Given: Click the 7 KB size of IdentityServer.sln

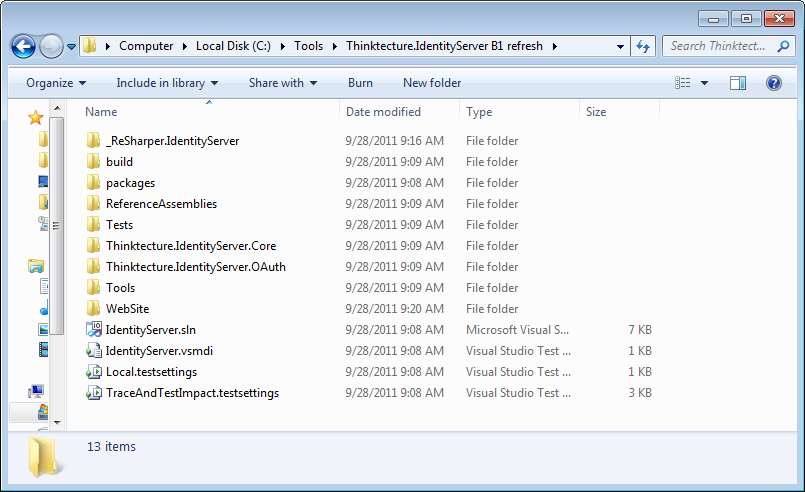Looking at the screenshot, I should (640, 330).
